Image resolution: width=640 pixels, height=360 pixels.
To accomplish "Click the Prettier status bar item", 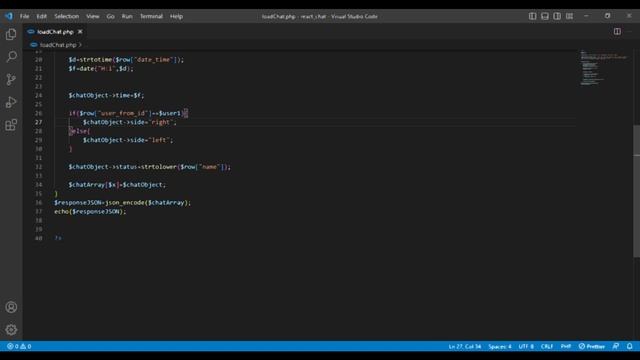I will (592, 346).
